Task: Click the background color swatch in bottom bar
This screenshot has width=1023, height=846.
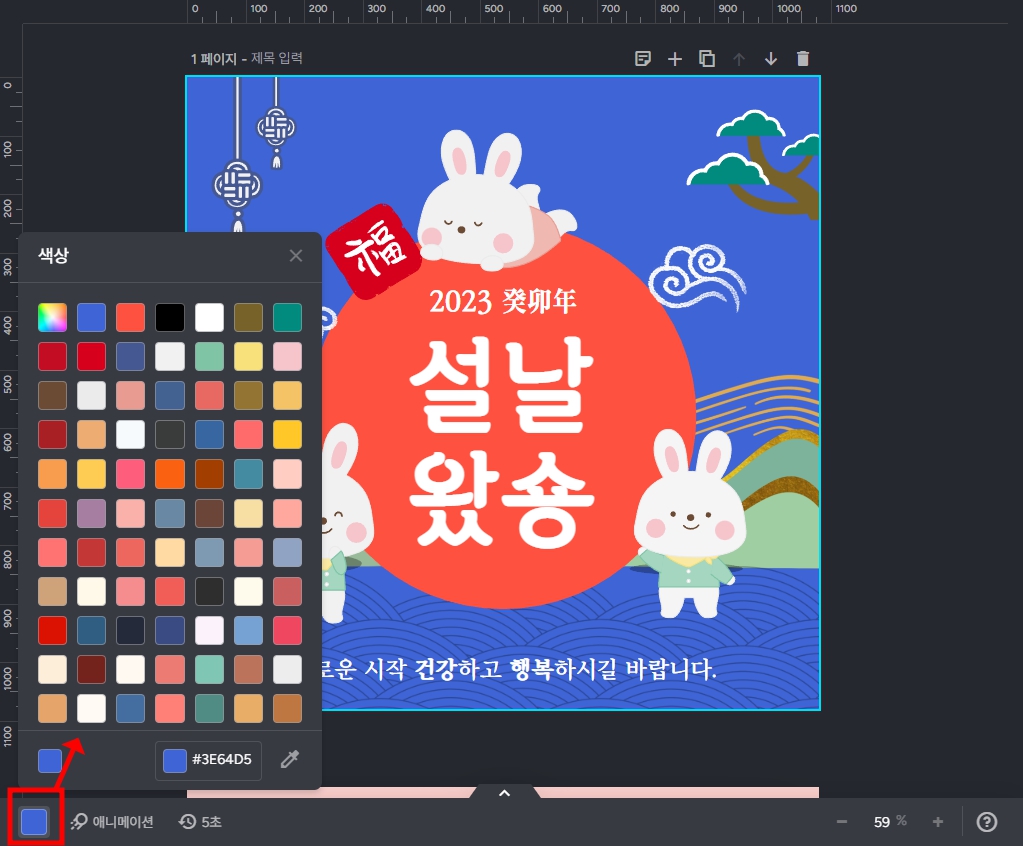Action: 34,822
